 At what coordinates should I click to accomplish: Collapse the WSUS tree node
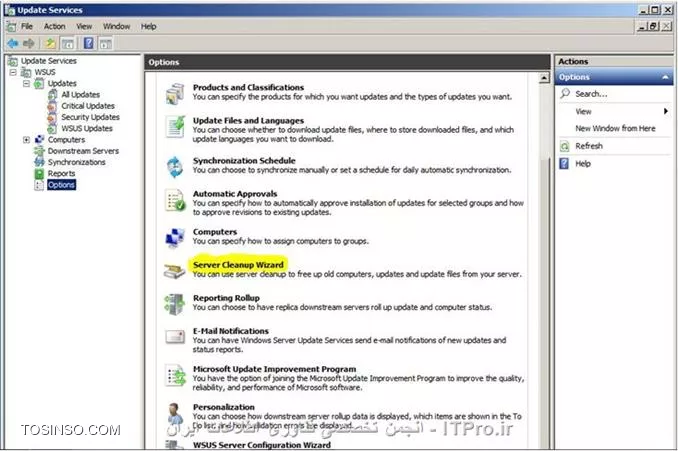pos(13,72)
